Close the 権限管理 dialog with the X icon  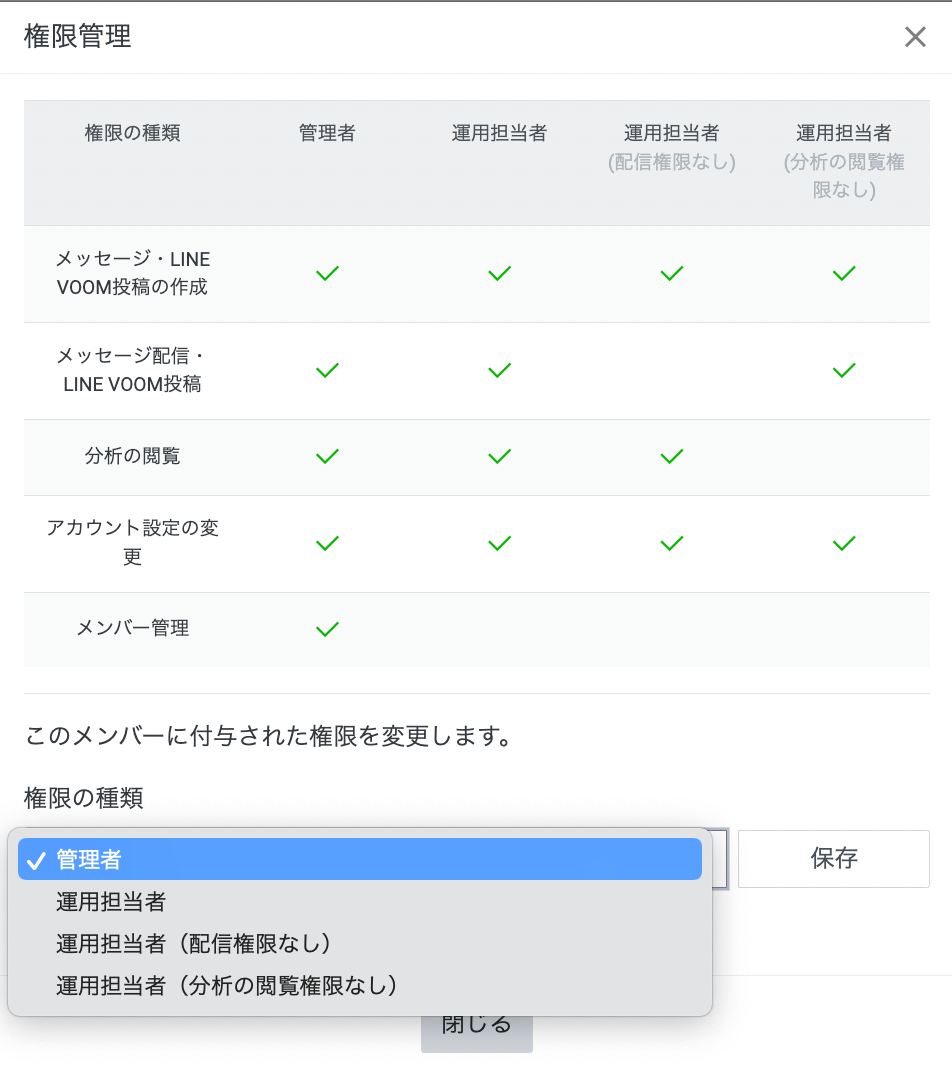[915, 38]
